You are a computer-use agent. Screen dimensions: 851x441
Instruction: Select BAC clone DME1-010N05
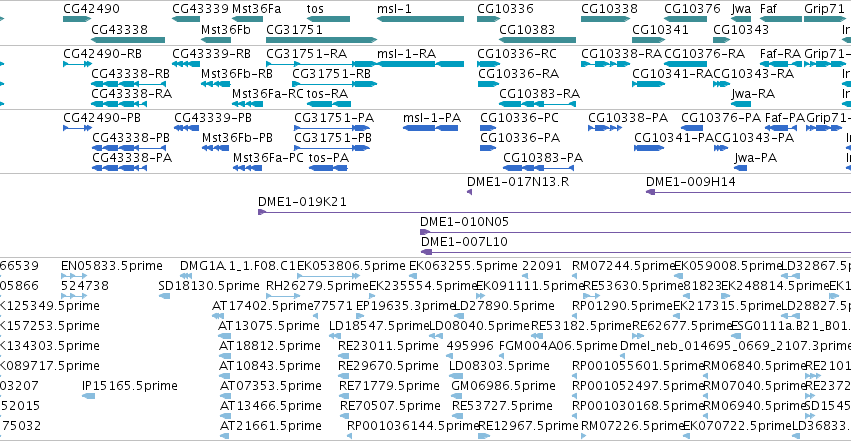[464, 222]
